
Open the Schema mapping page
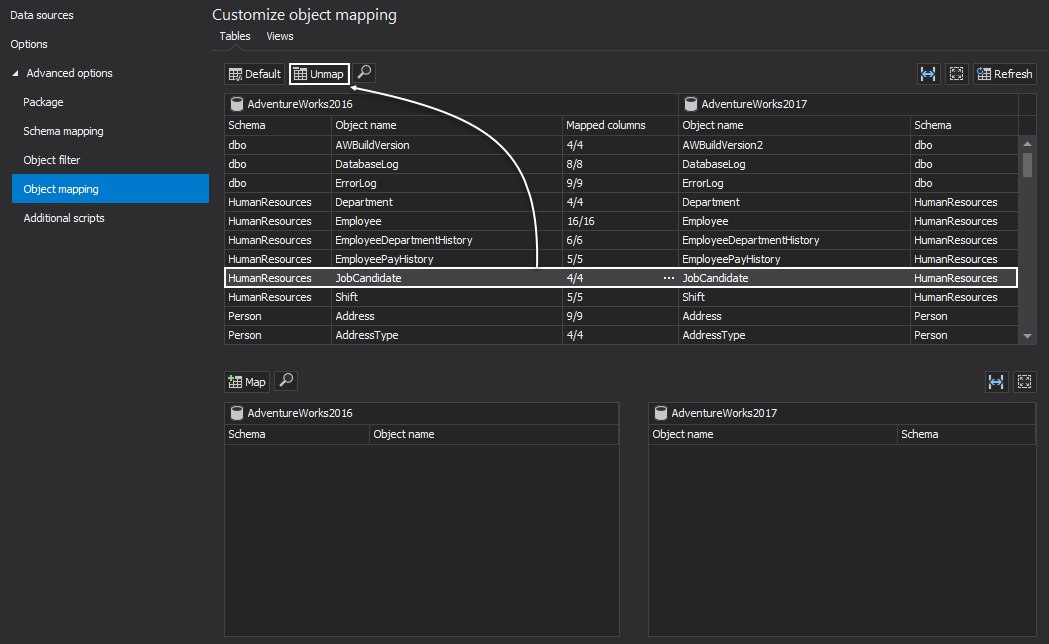[63, 131]
